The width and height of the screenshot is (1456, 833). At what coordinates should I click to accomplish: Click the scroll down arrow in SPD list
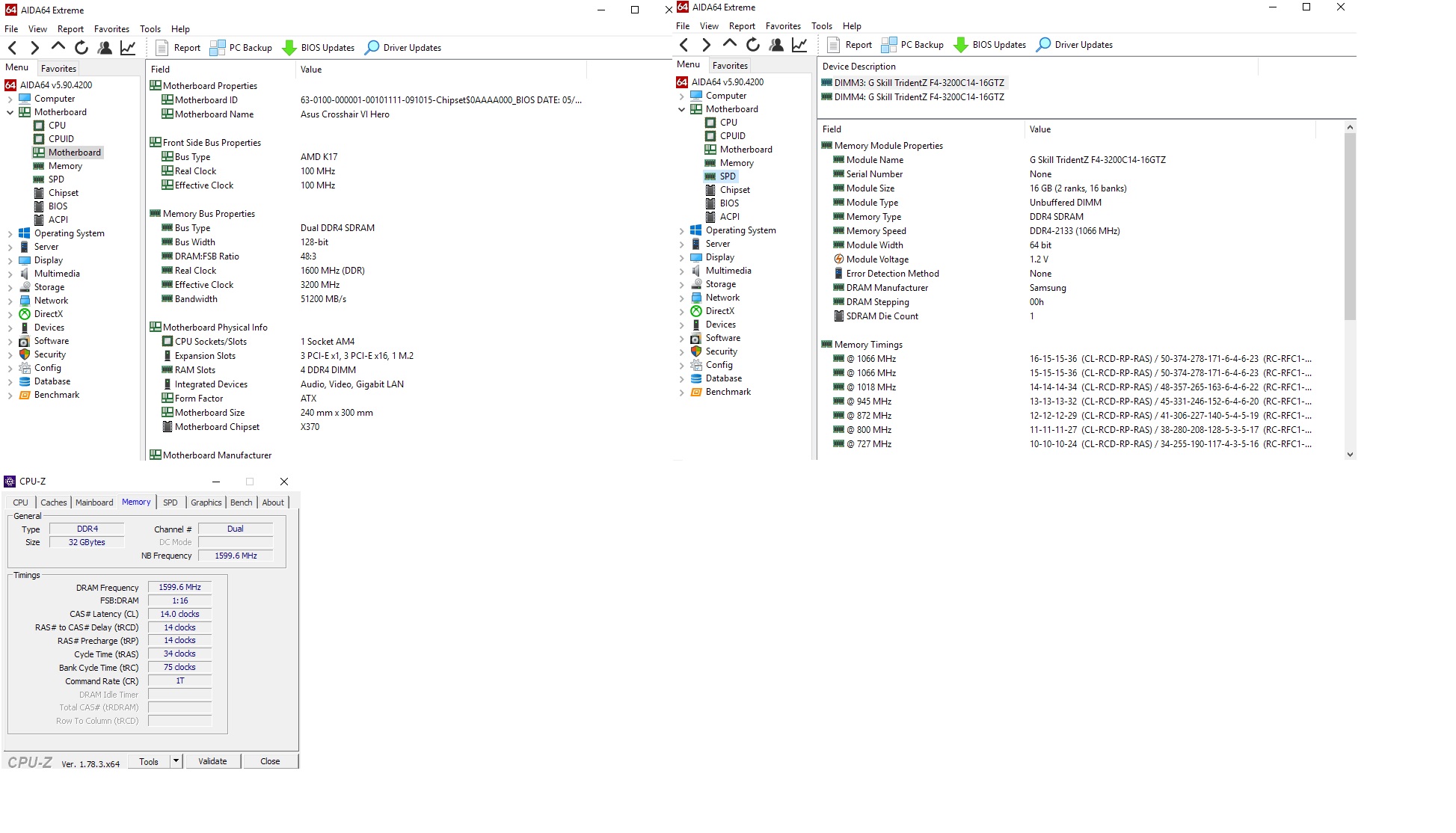[1350, 454]
